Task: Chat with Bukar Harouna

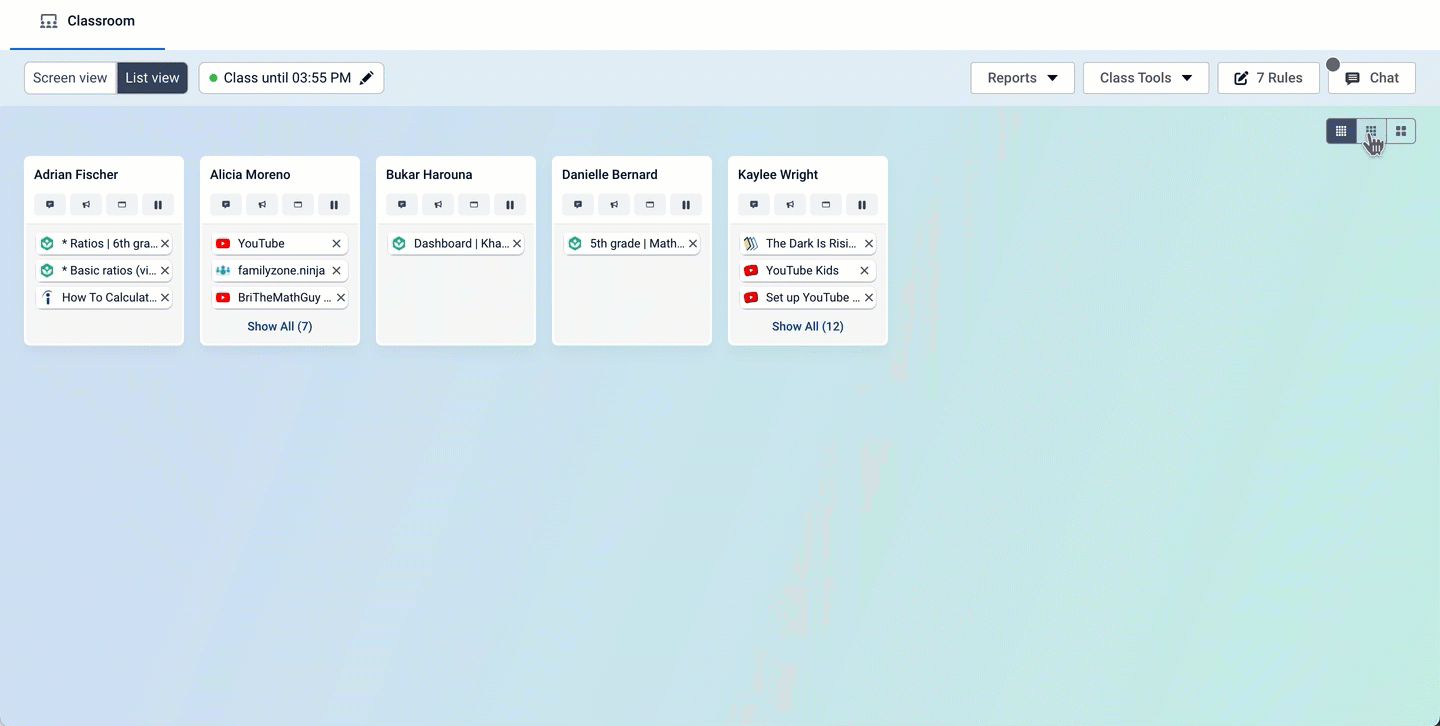Action: coord(402,205)
